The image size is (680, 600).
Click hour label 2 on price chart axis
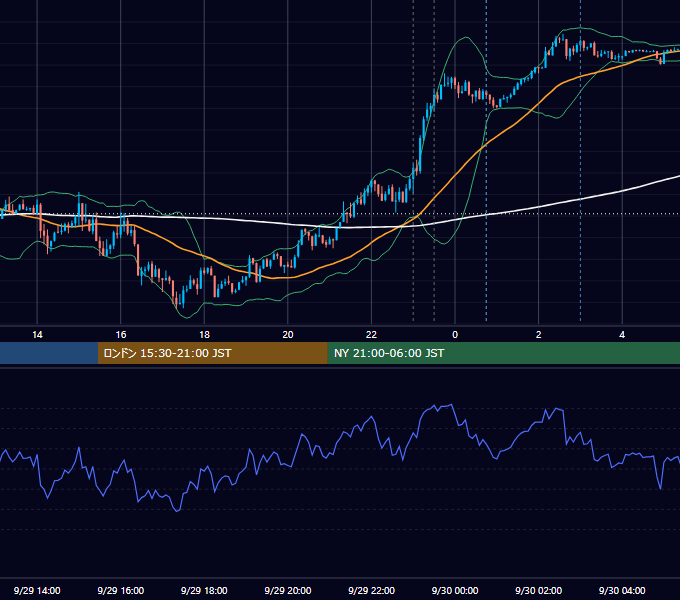pyautogui.click(x=538, y=335)
